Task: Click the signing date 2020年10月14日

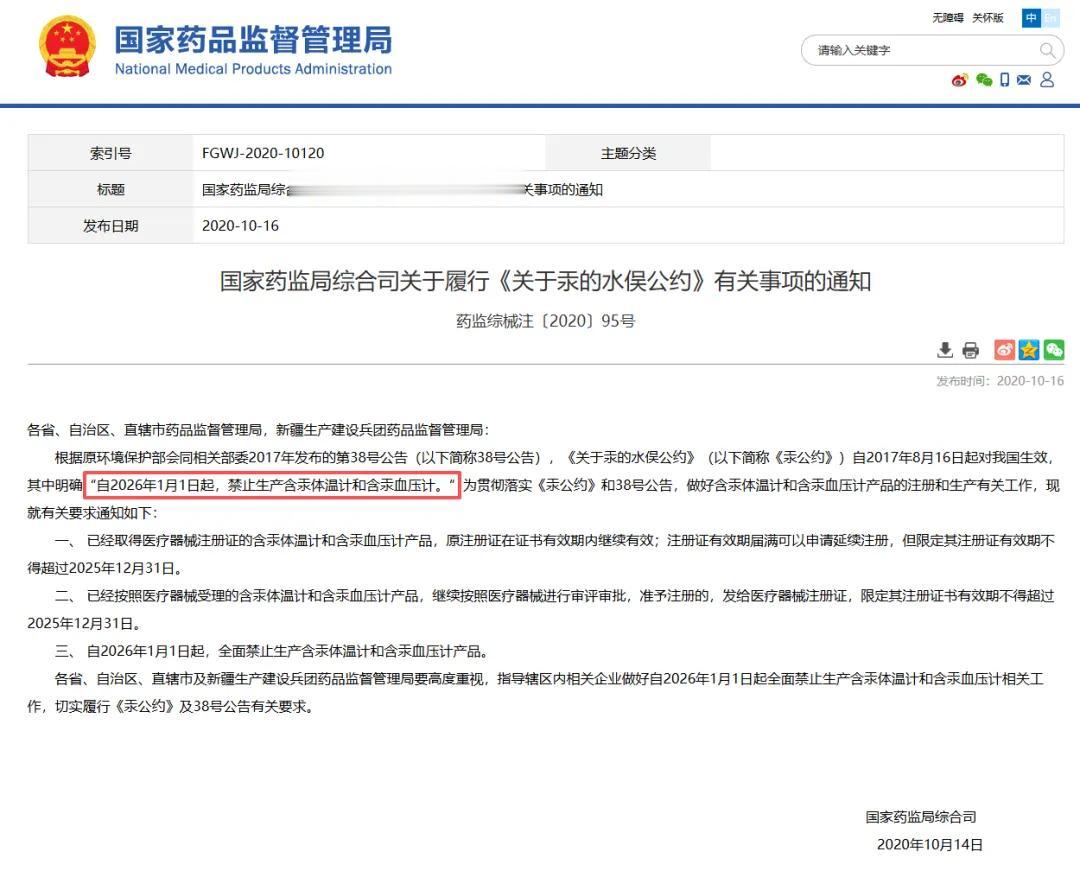Action: point(930,845)
